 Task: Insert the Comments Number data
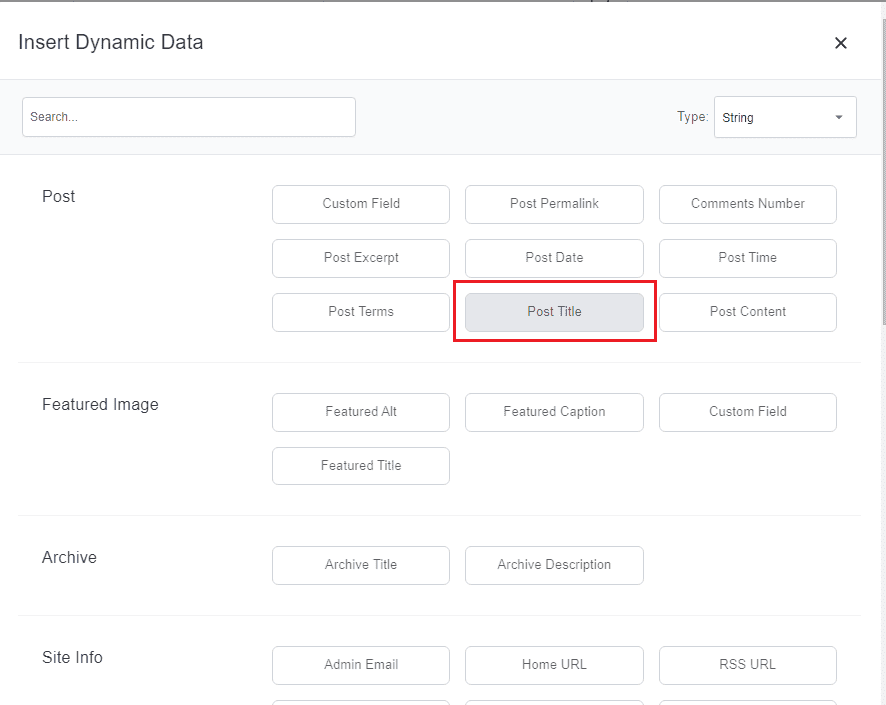[748, 204]
